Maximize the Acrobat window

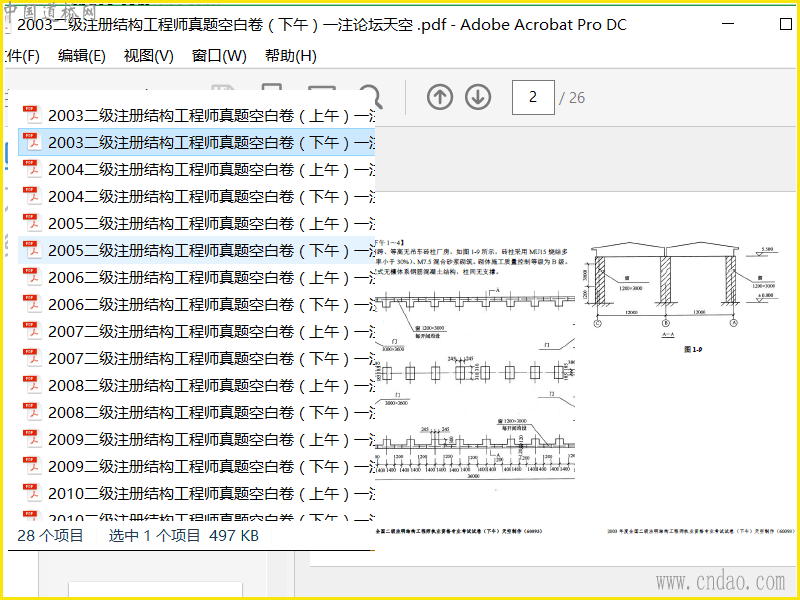(x=786, y=24)
